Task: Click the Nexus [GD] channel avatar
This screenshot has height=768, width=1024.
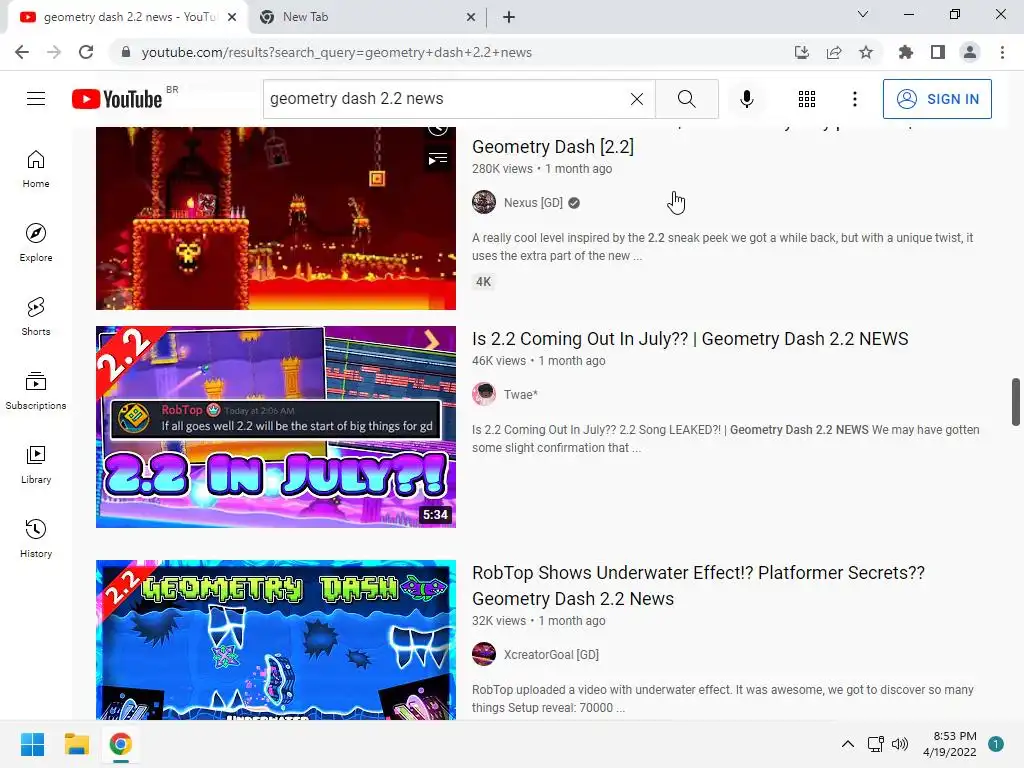Action: 484,202
